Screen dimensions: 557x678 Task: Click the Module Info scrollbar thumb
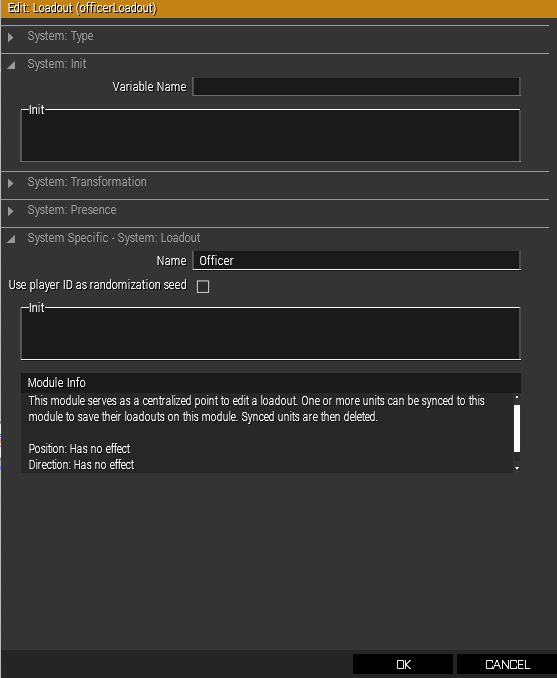click(x=517, y=429)
